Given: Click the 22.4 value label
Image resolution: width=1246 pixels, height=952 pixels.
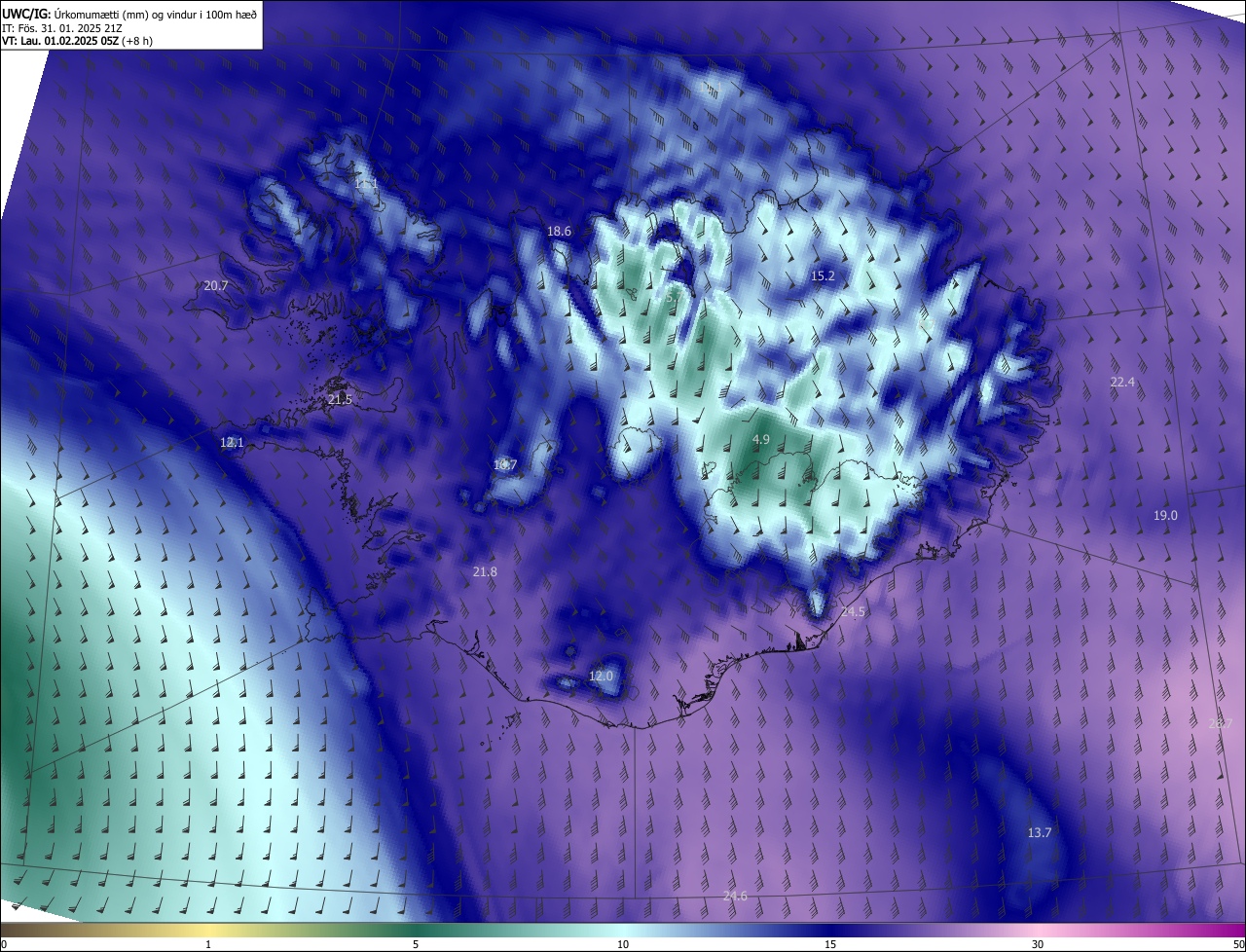Looking at the screenshot, I should (1122, 383).
